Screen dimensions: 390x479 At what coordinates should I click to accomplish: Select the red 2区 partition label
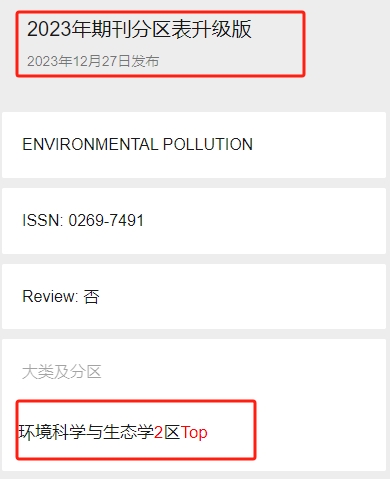(167, 432)
